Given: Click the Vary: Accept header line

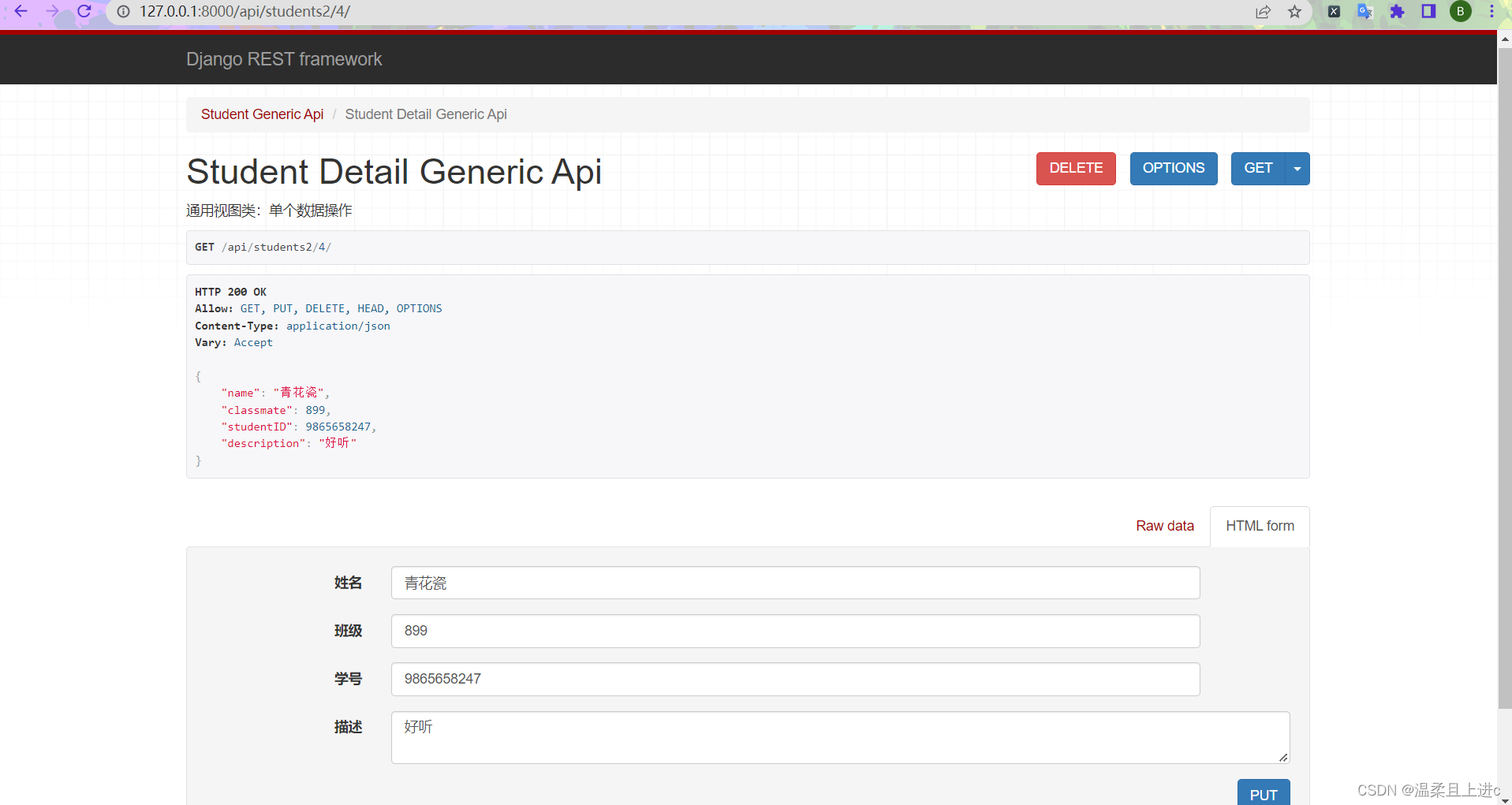Looking at the screenshot, I should pyautogui.click(x=233, y=342).
